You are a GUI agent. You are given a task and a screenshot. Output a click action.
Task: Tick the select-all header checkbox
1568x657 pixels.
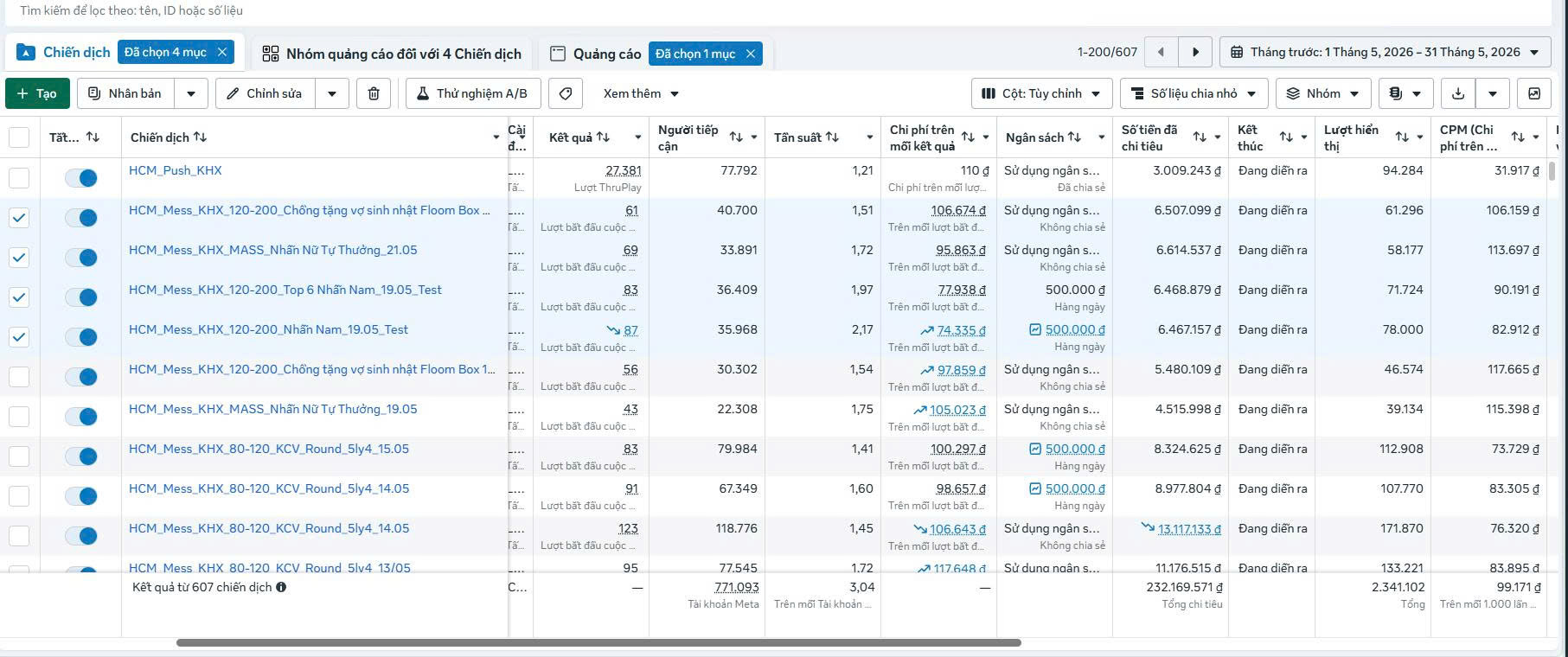tap(19, 137)
